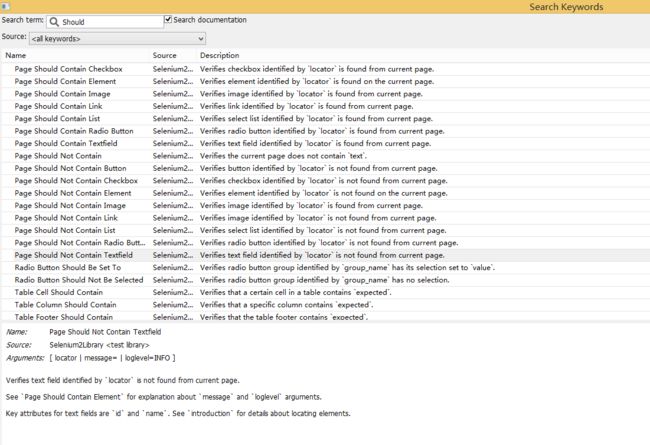Screen dimensions: 650x445
Task: Click the window icon in the title bar
Action: (x=5, y=6)
